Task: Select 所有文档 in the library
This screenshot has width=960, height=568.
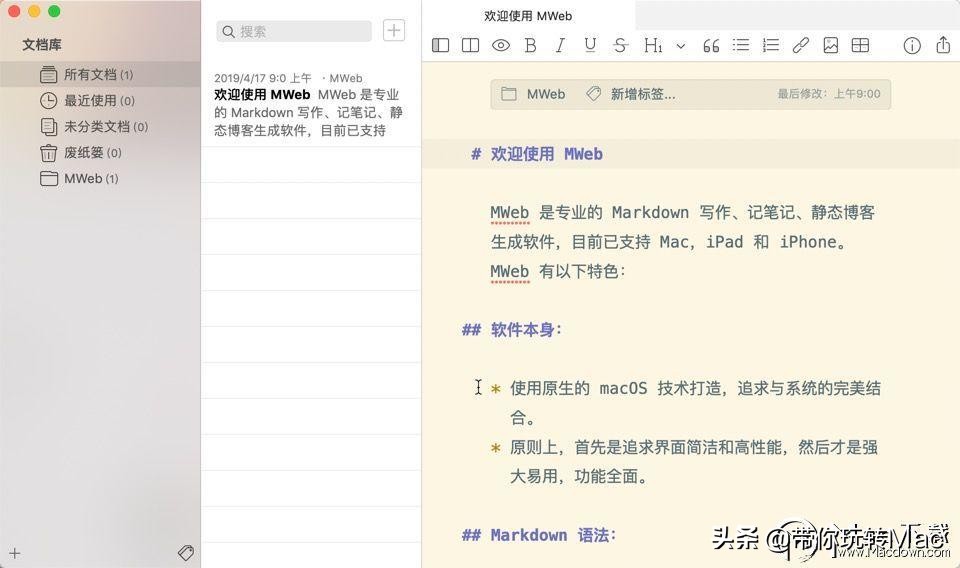Action: [100, 75]
